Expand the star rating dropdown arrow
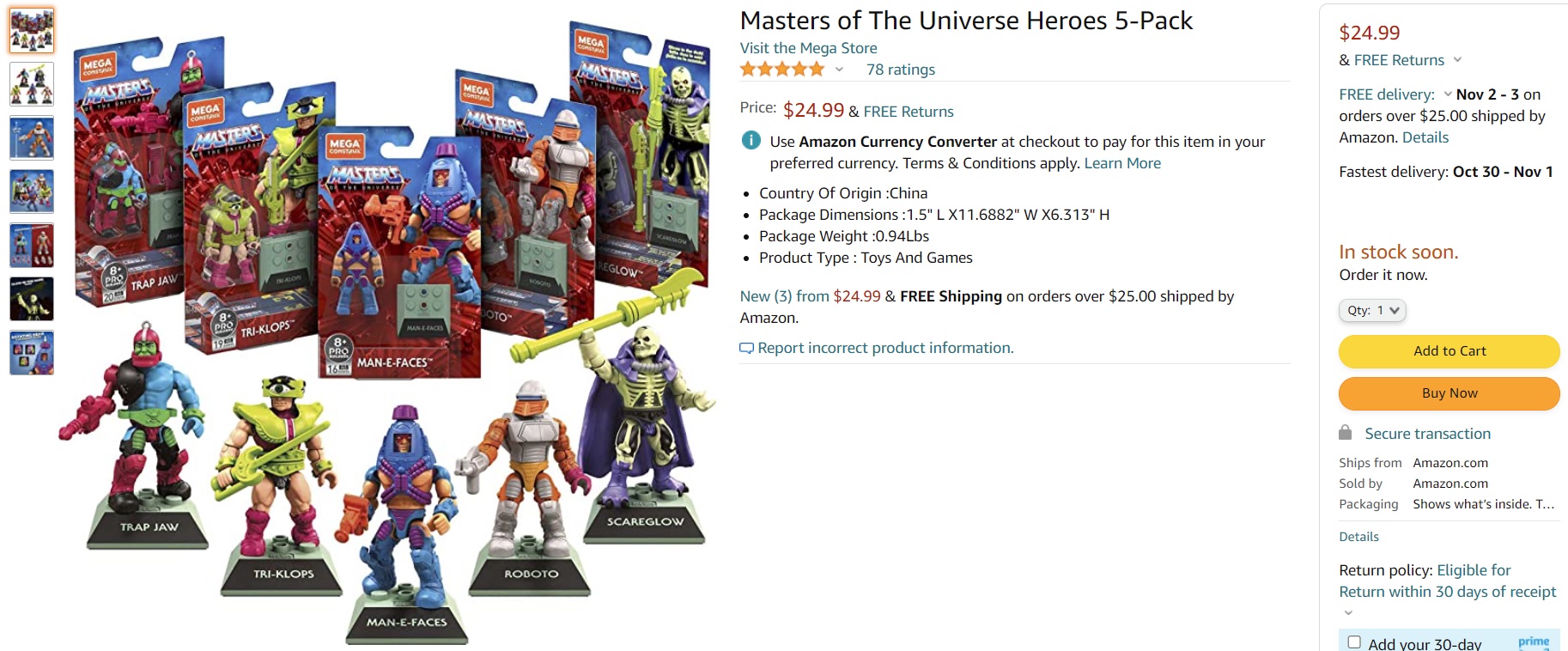The height and width of the screenshot is (651, 1568). click(x=839, y=70)
